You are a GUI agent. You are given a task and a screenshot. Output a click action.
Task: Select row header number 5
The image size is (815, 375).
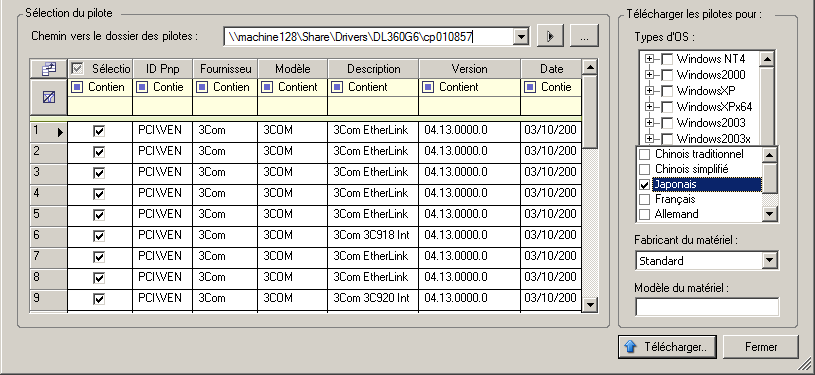click(x=48, y=215)
